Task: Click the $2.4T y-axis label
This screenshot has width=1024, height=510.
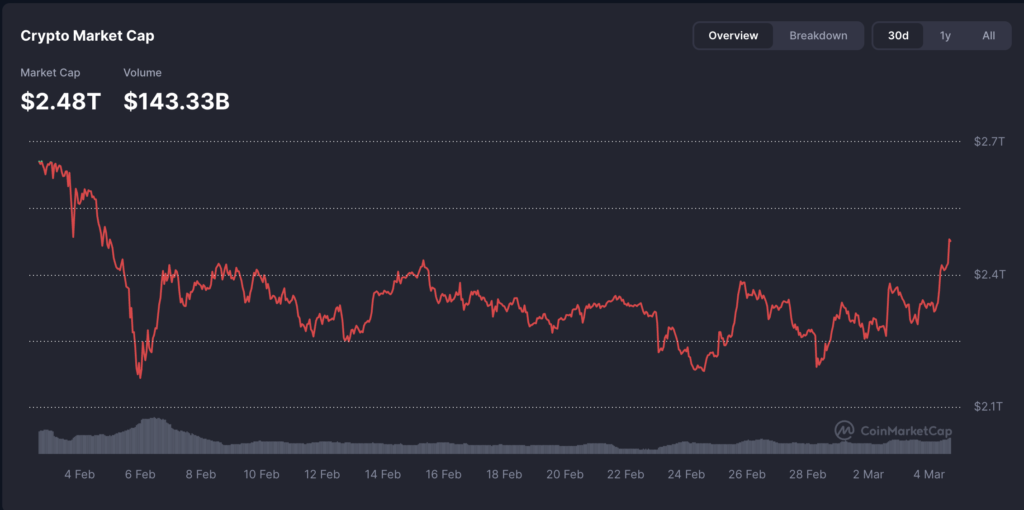Action: [988, 275]
